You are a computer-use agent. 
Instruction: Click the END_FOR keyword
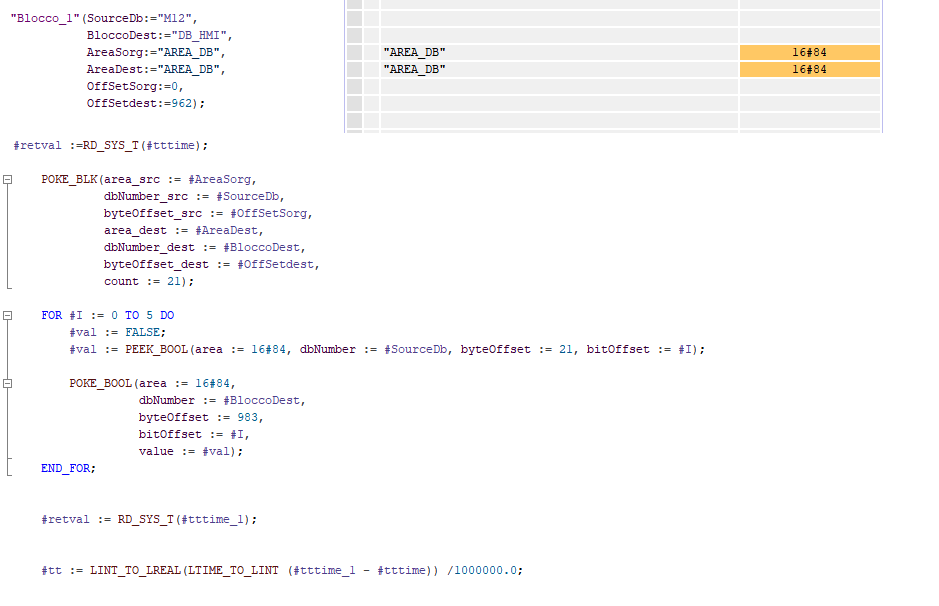[x=67, y=468]
